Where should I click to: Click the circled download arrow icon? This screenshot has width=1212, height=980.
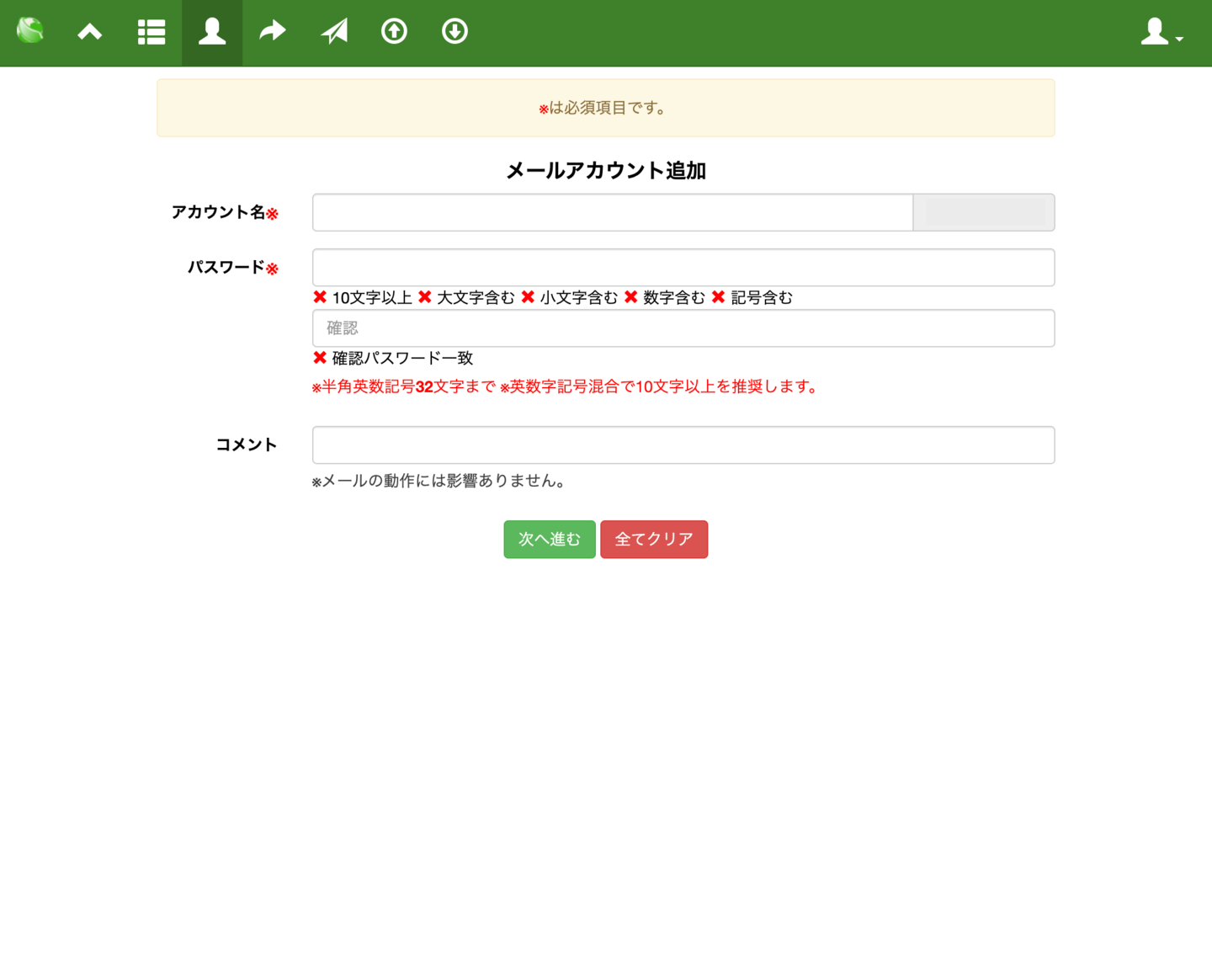[x=454, y=32]
